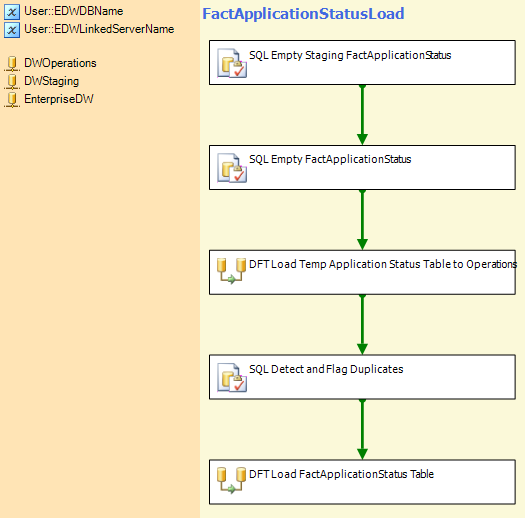
Task: Select the User::EDWDBName variable label
Action: click(74, 11)
